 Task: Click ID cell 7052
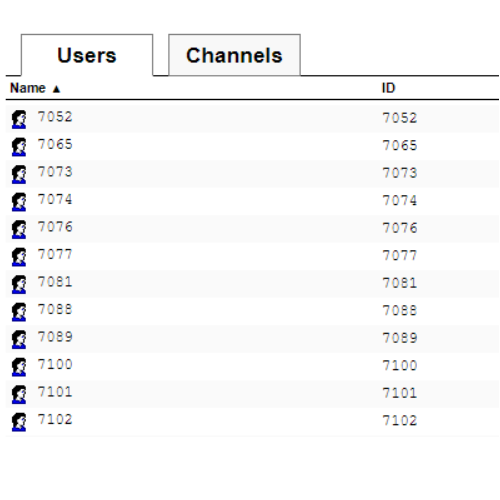[x=400, y=118]
